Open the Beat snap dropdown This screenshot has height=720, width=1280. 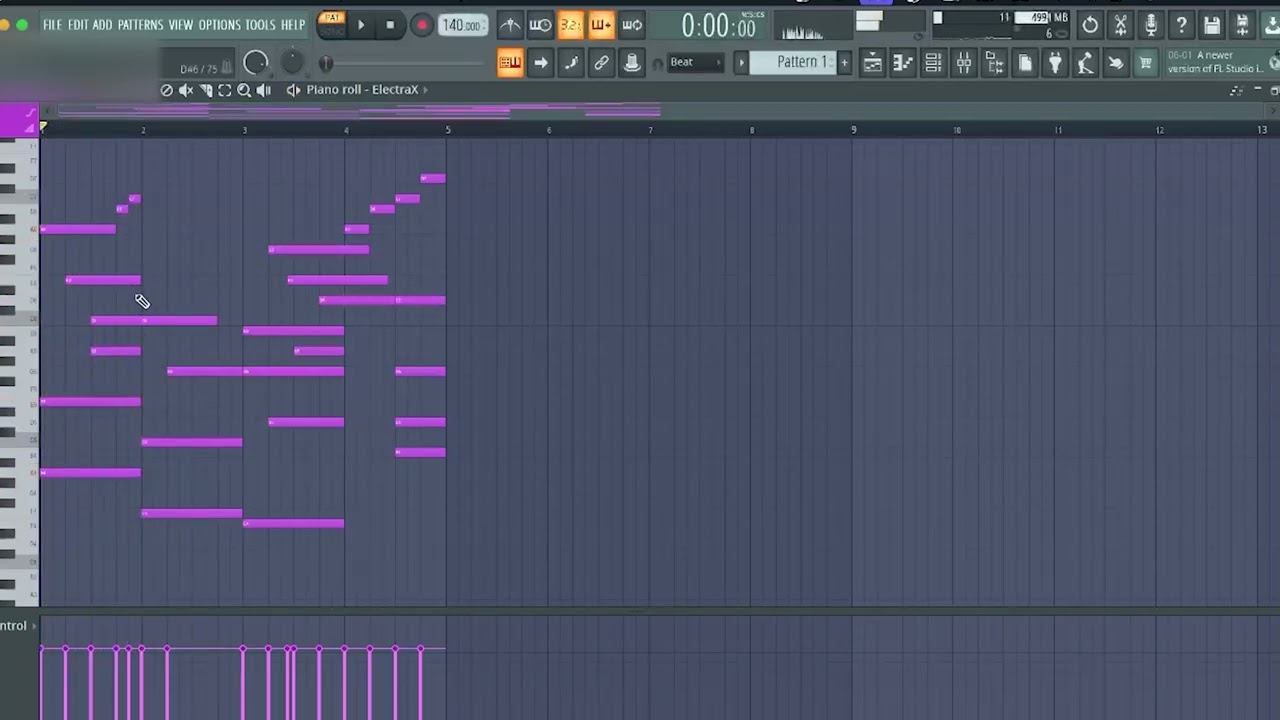(x=695, y=62)
